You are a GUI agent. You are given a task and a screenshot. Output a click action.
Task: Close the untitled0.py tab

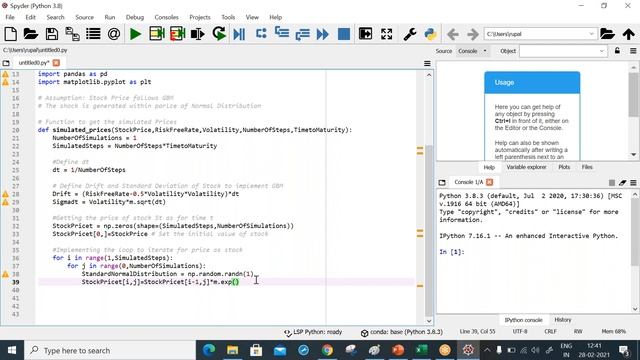pos(56,63)
